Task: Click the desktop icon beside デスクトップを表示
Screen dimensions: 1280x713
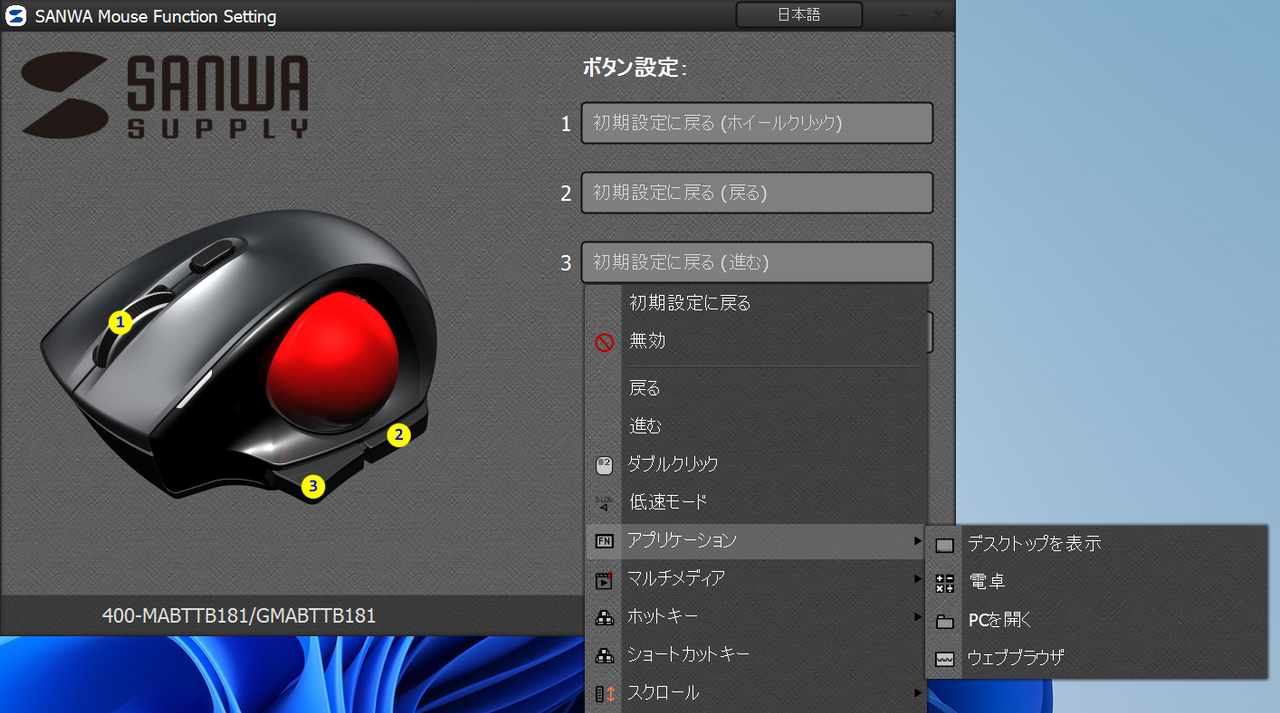Action: click(x=944, y=545)
